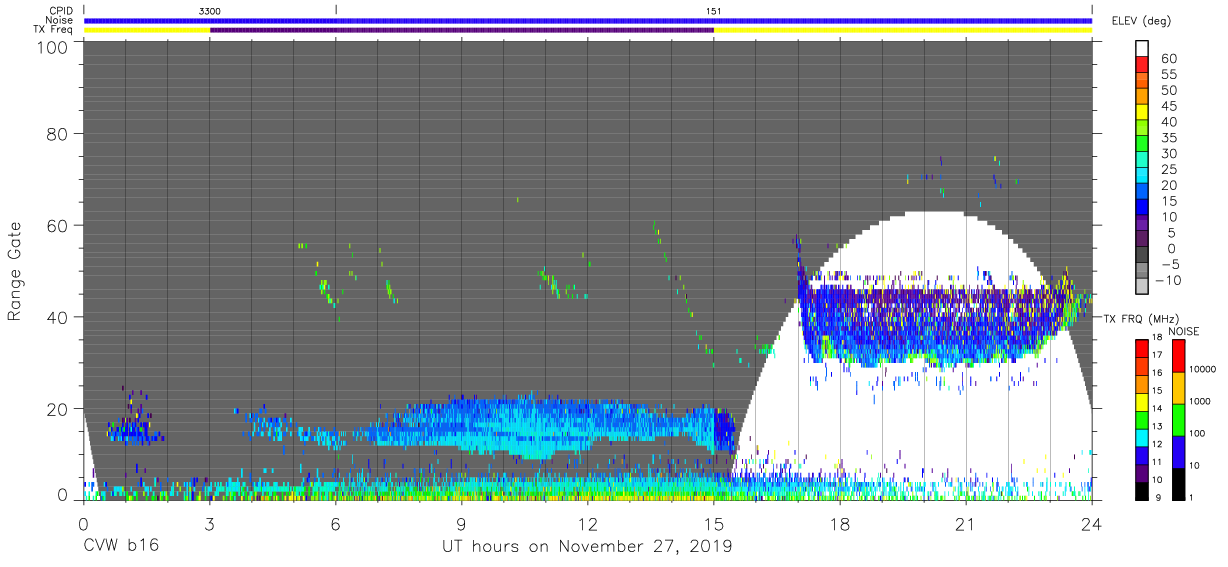
Task: Click the x-axis tick label 6
Action: click(335, 524)
